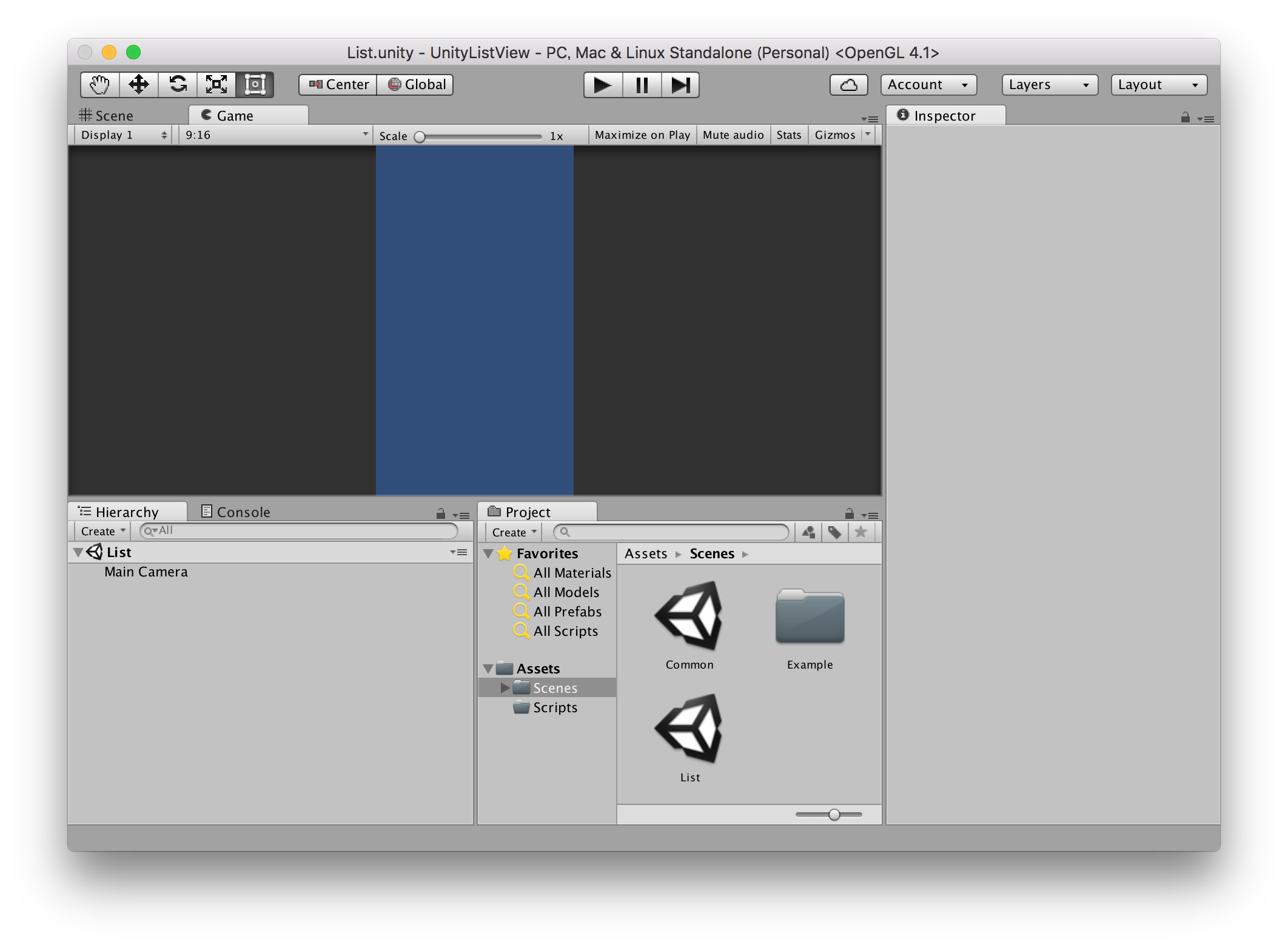The image size is (1288, 948).
Task: Open the Layers dropdown
Action: point(1049,85)
